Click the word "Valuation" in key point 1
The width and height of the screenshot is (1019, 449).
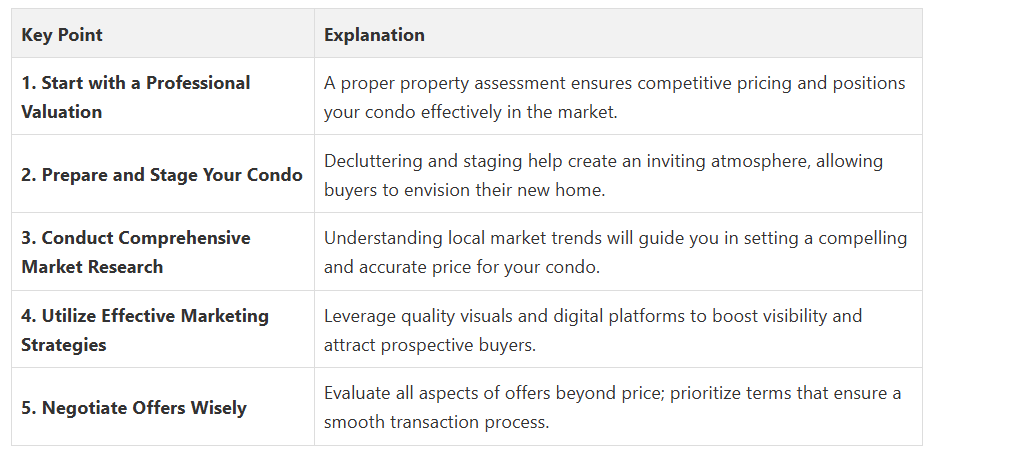point(62,112)
